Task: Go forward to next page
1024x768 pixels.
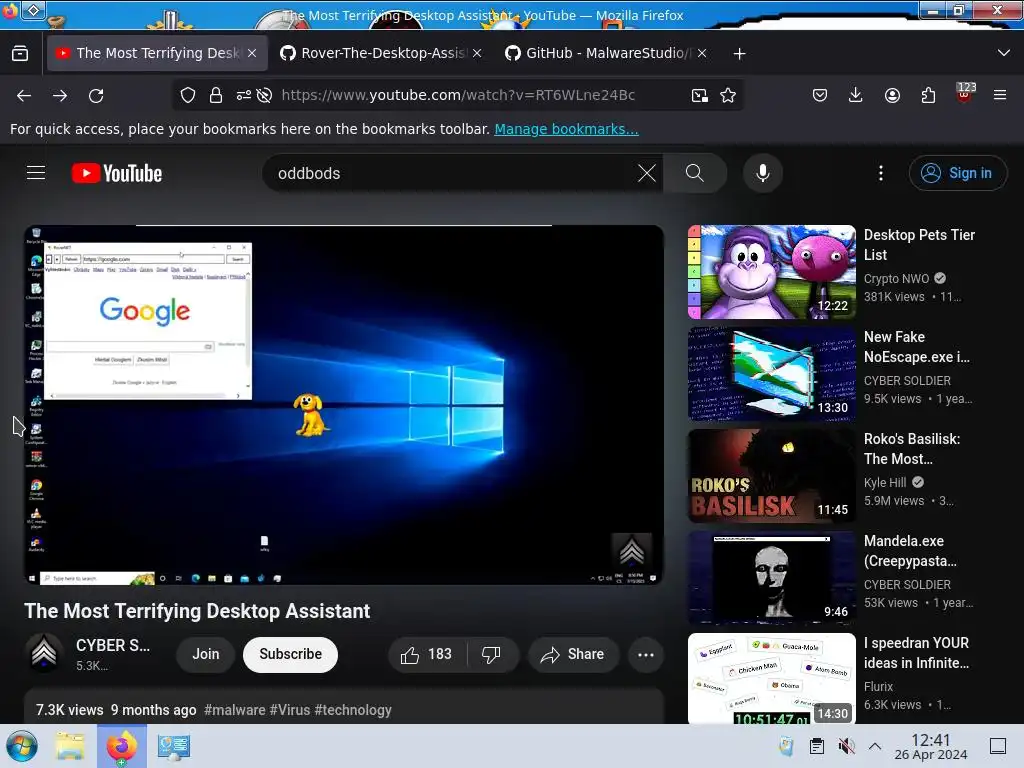Action: pos(60,95)
